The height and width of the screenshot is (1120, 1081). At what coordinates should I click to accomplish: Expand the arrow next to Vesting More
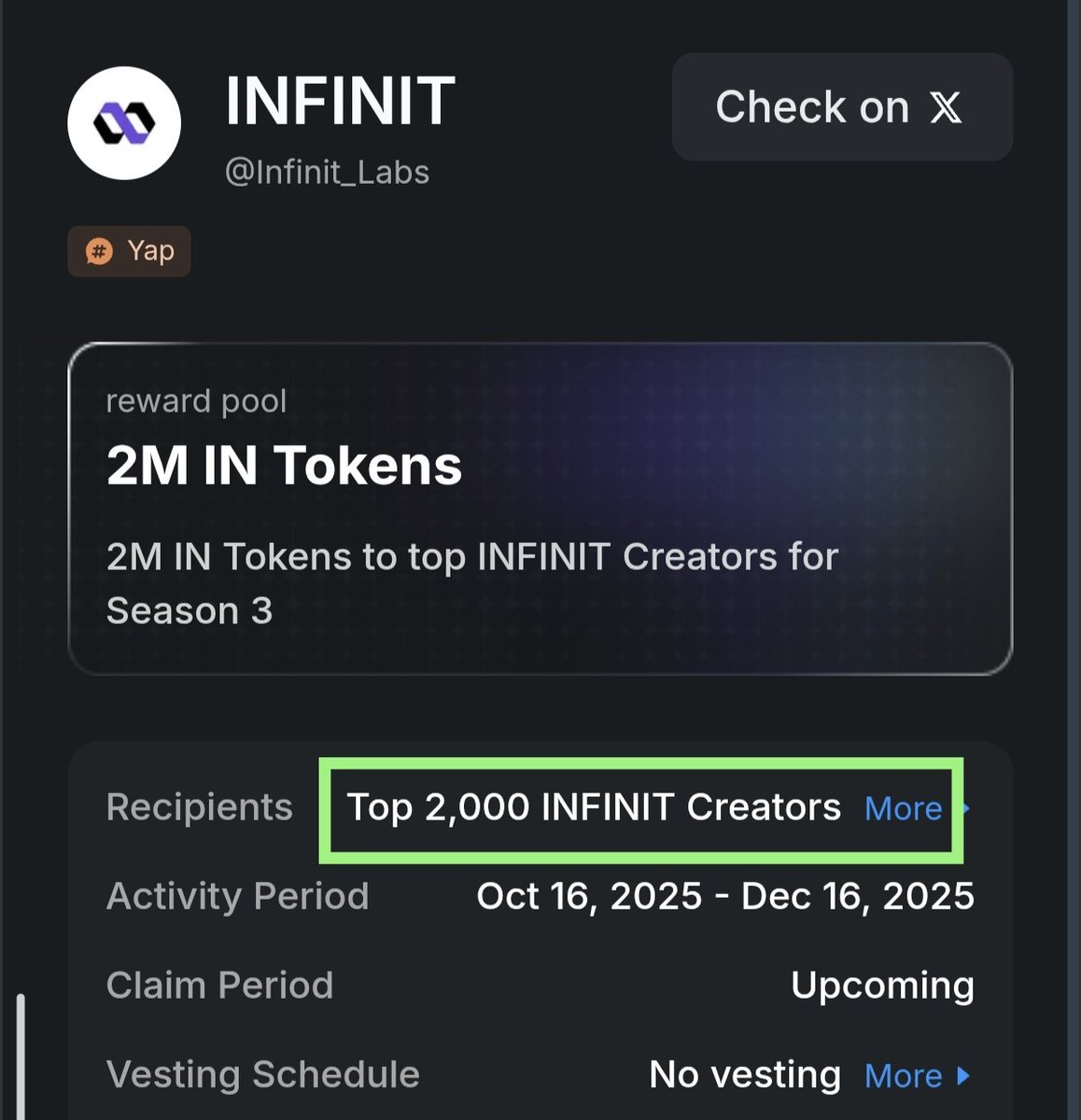pyautogui.click(x=964, y=1076)
